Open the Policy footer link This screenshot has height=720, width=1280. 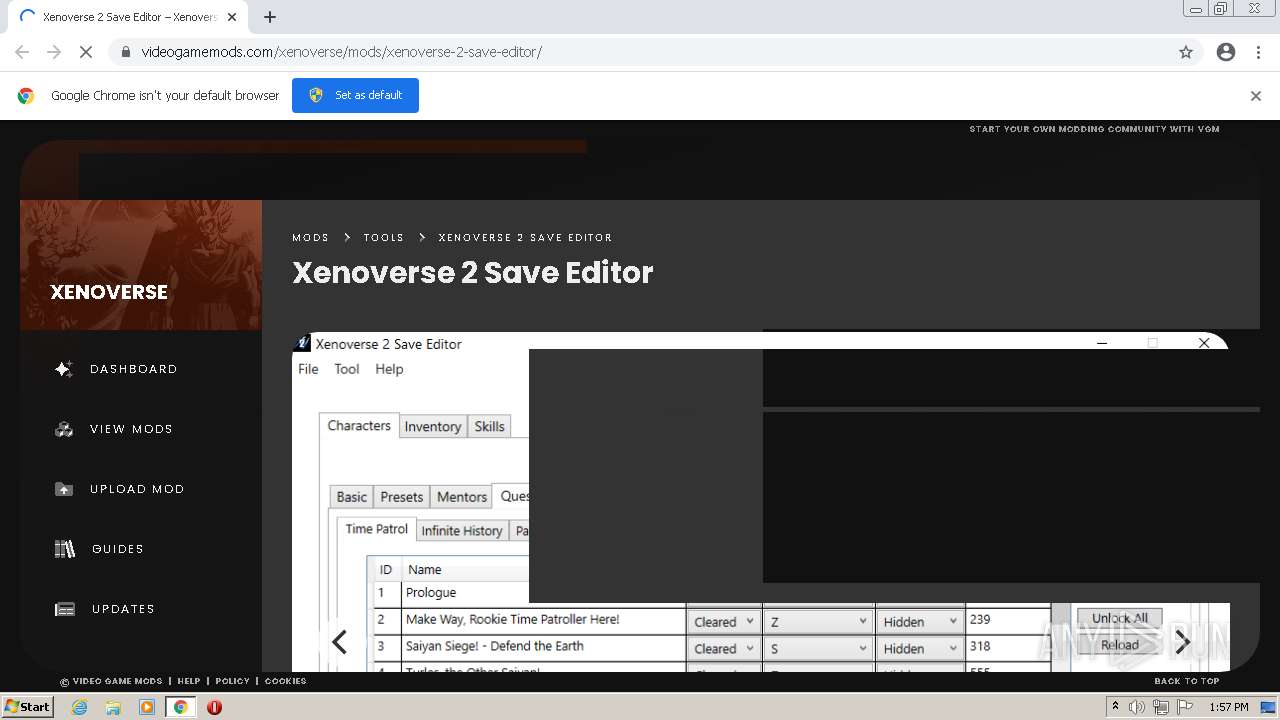click(232, 681)
